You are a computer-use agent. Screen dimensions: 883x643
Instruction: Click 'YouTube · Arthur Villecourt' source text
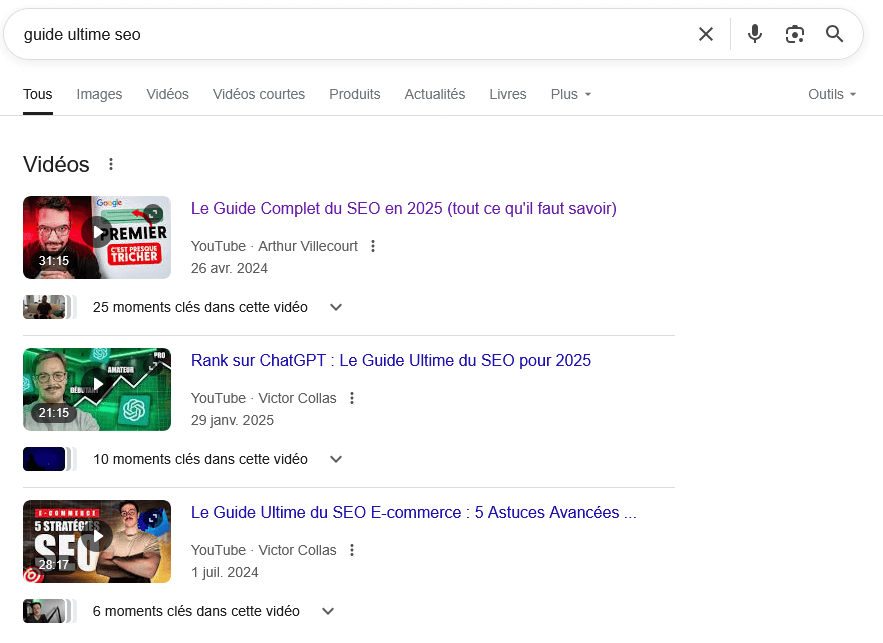[274, 246]
